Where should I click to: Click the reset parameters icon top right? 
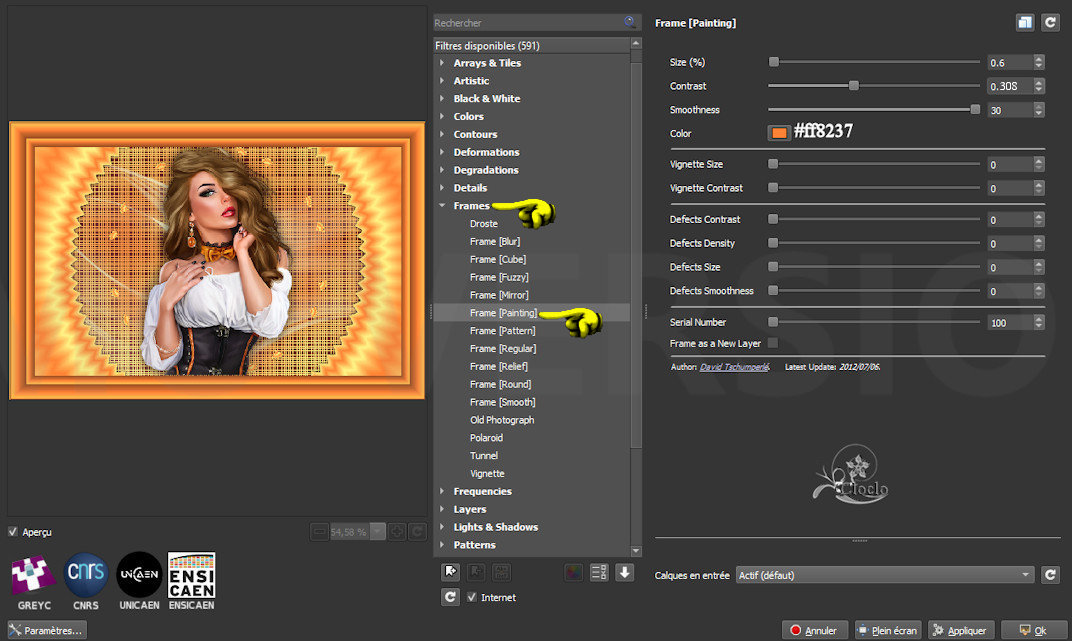(x=1050, y=23)
